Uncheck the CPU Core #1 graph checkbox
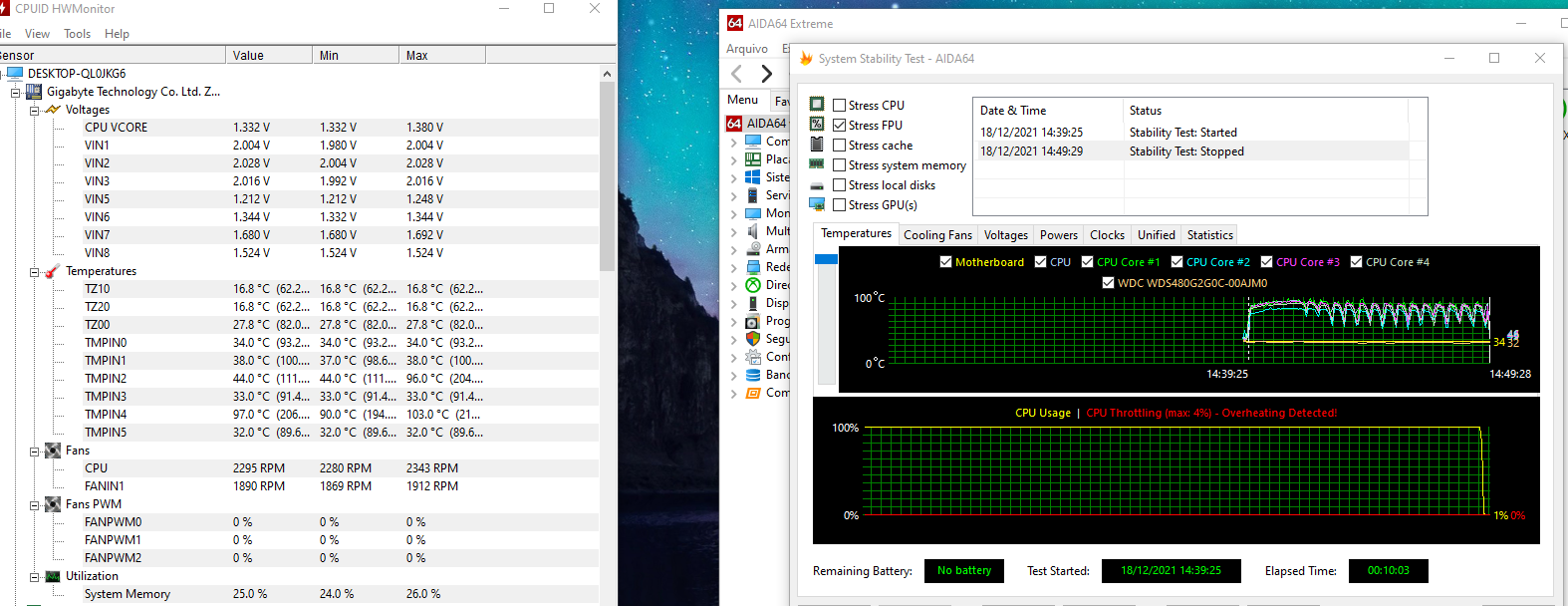This screenshot has height=606, width=1568. coord(1087,262)
